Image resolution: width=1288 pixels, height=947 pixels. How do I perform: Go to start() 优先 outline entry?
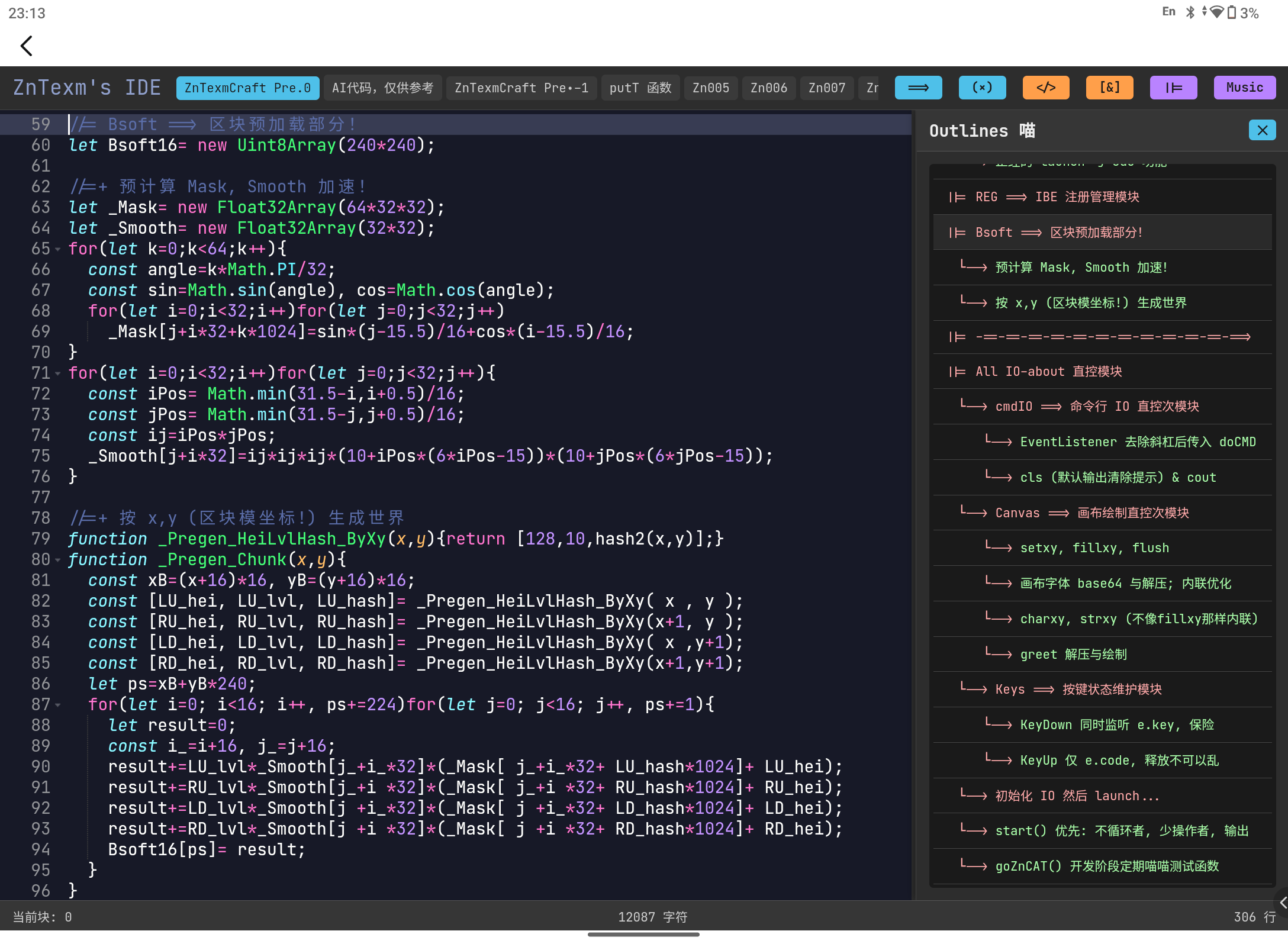click(x=1102, y=831)
